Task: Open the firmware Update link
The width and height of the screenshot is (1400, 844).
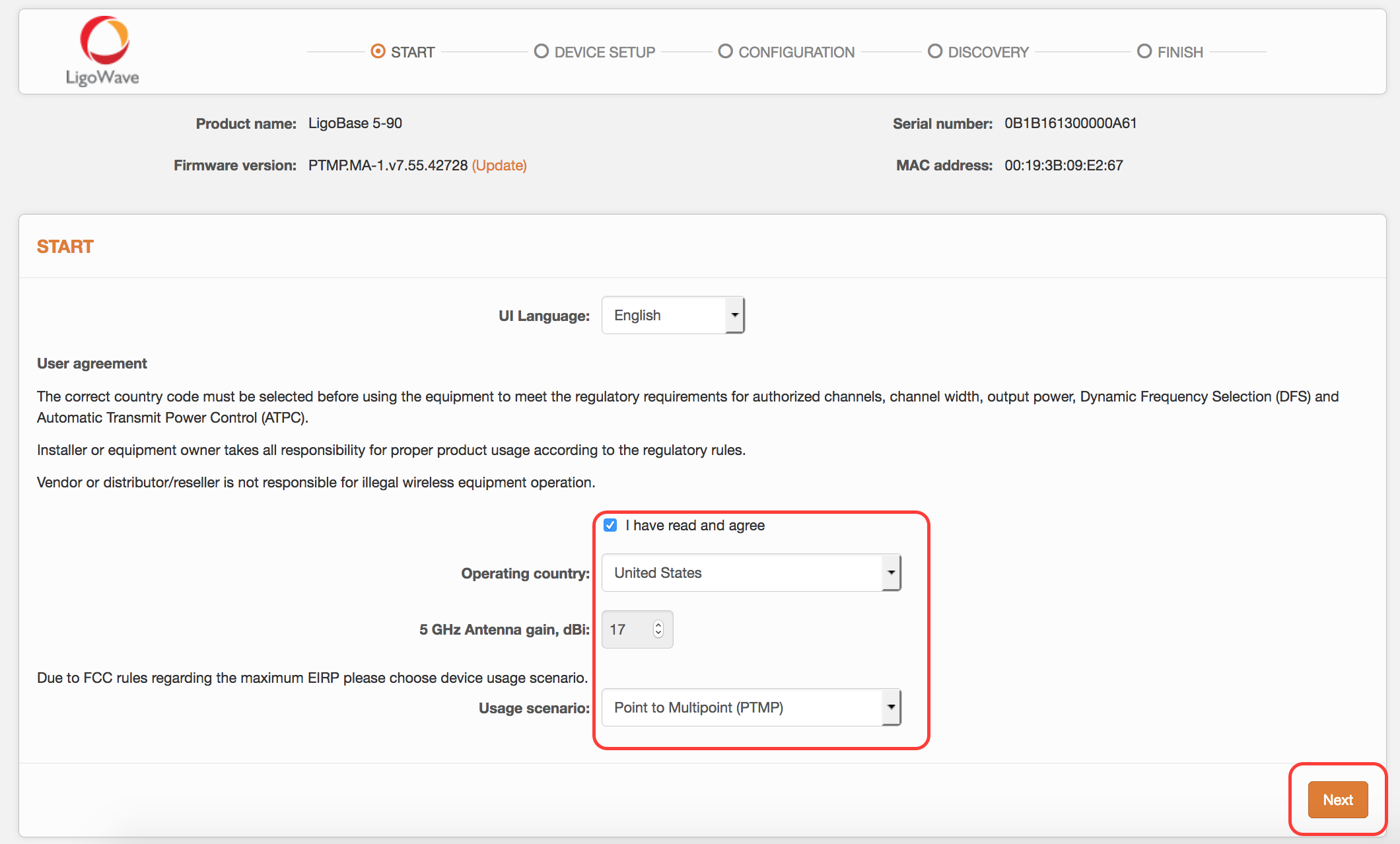Action: click(499, 165)
